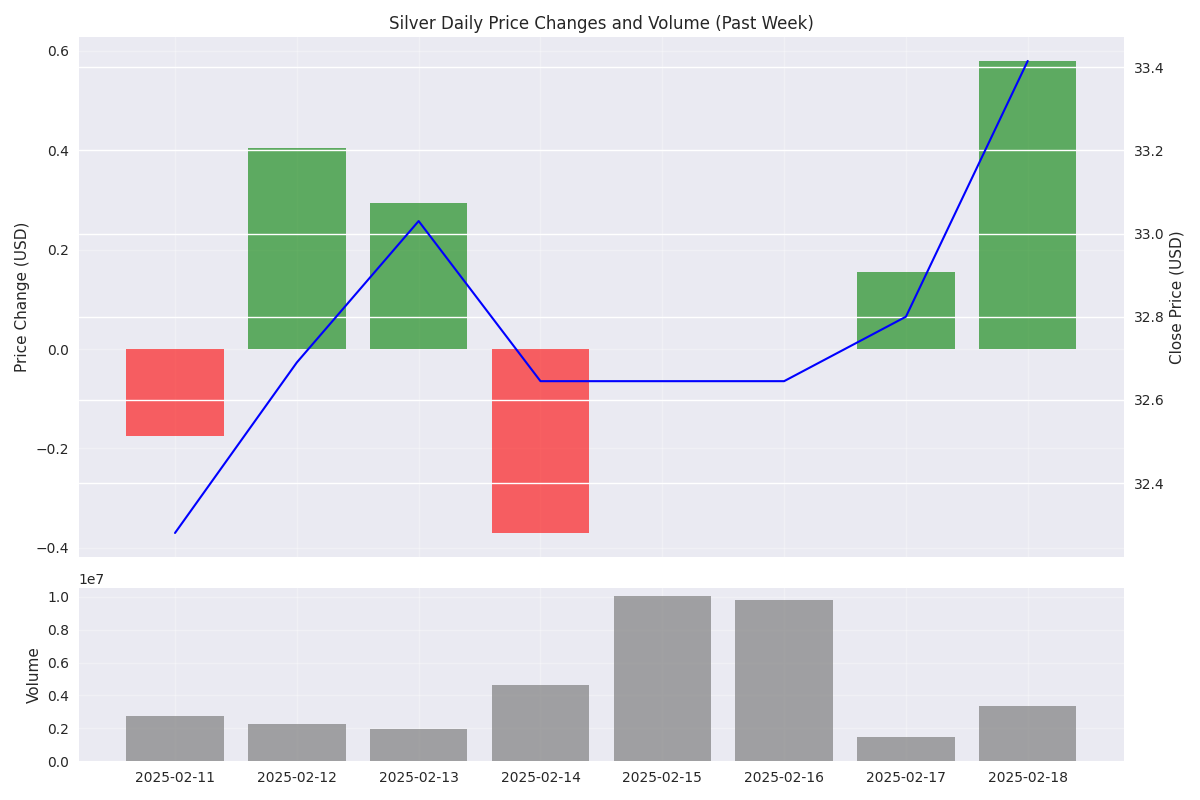The image size is (1200, 800).
Task: Click the −0.4 tick on the left axis
Action: (x=53, y=548)
